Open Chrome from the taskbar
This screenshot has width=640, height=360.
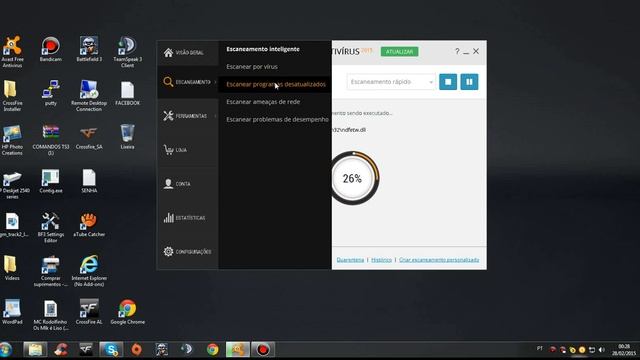pyautogui.click(x=212, y=350)
